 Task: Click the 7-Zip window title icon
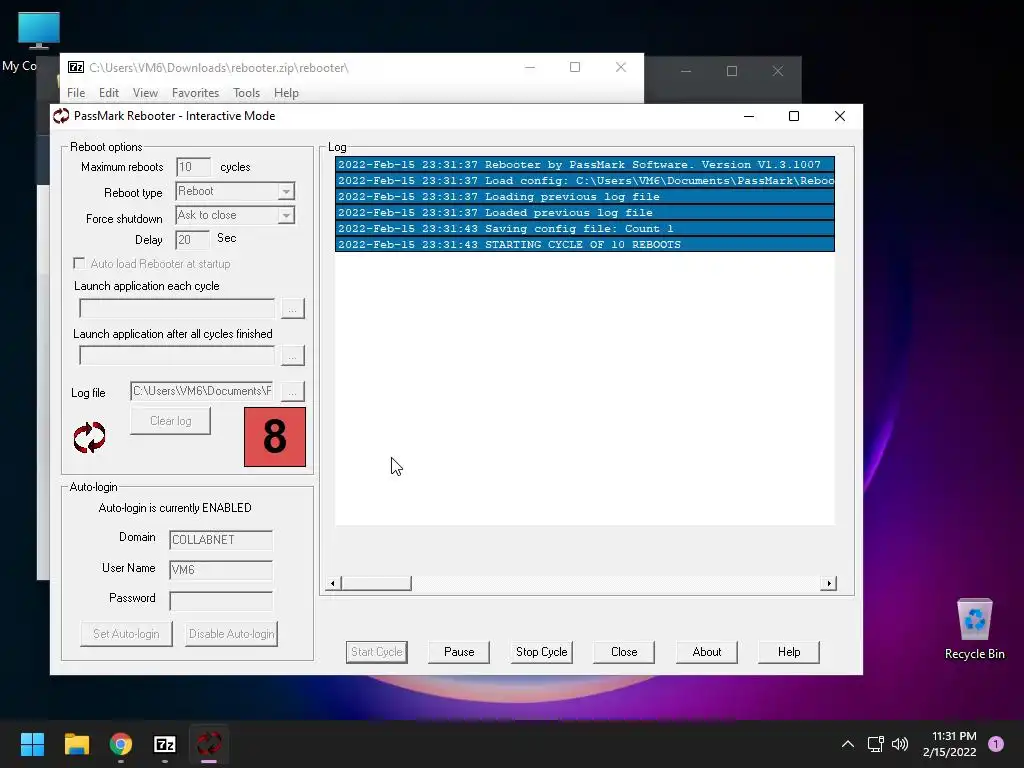click(76, 67)
